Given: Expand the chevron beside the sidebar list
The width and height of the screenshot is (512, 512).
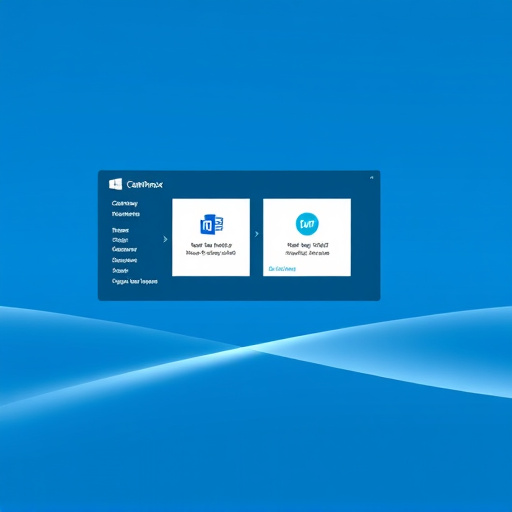Looking at the screenshot, I should (165, 239).
